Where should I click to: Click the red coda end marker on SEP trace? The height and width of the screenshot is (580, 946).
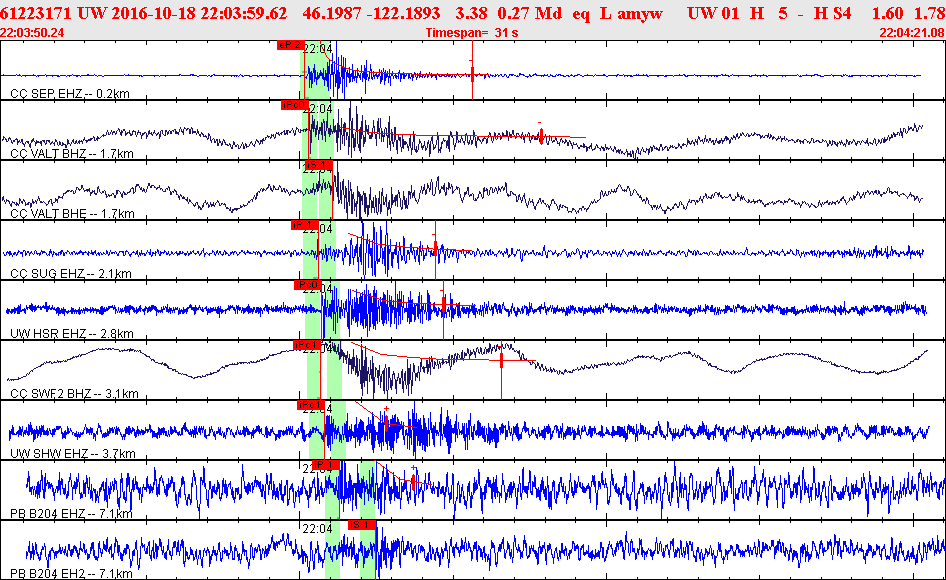click(472, 74)
